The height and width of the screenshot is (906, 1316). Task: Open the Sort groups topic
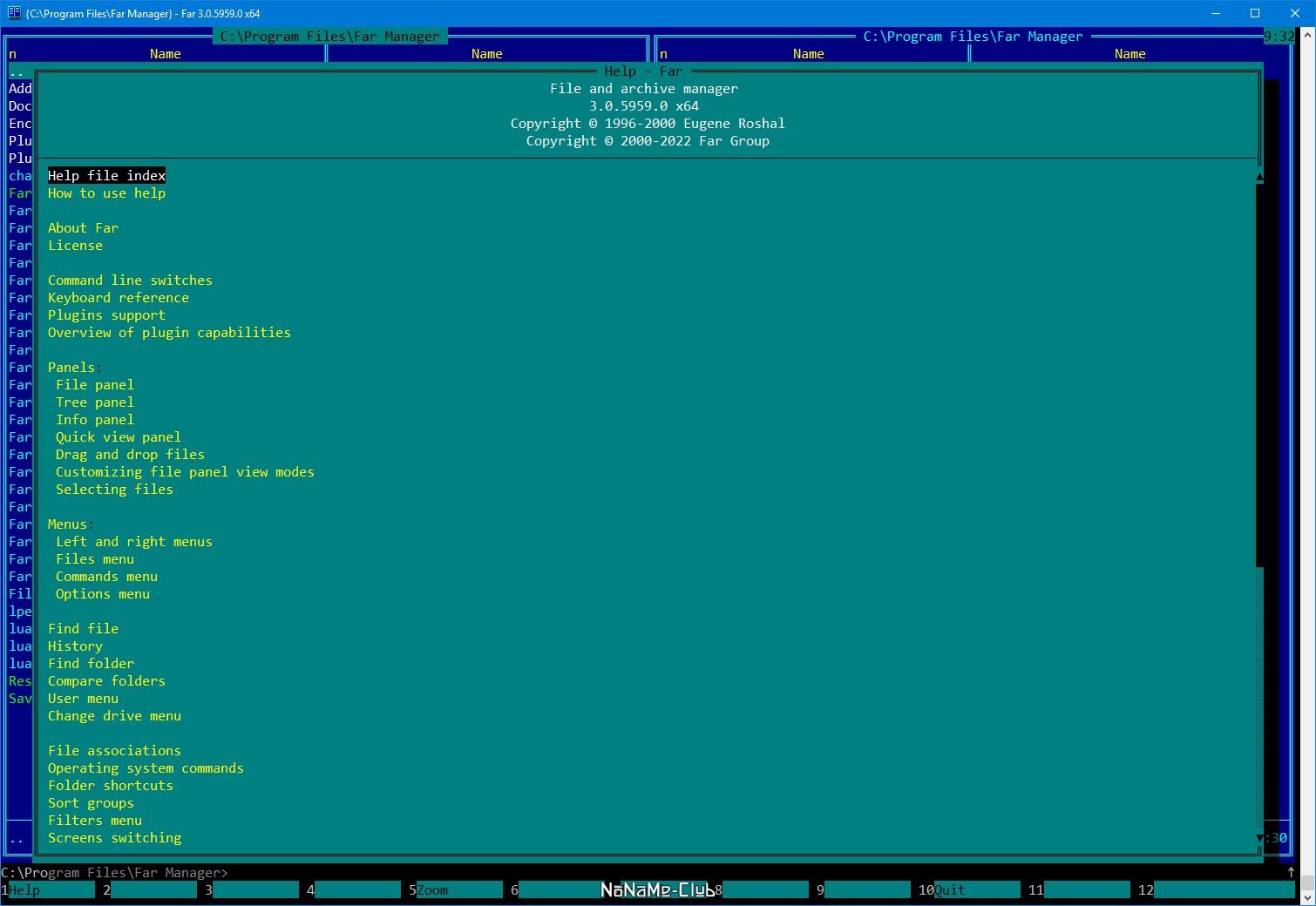(91, 803)
